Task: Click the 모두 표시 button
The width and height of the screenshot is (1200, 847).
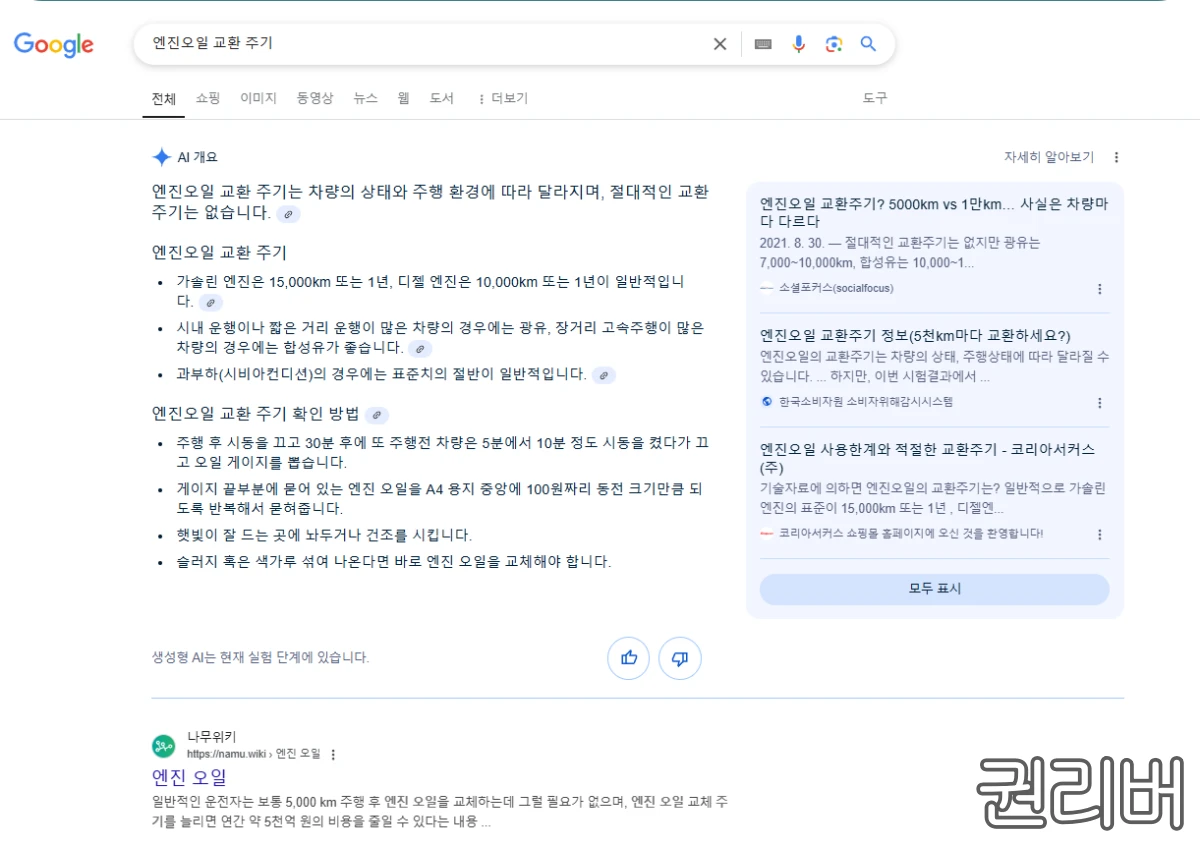Action: tap(934, 589)
